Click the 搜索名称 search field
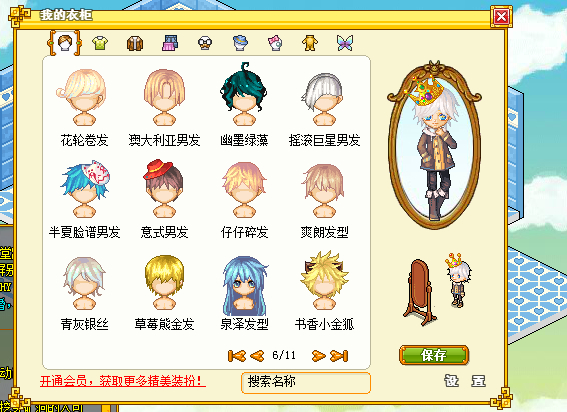Screen dimensions: 567x412 [x=306, y=382]
